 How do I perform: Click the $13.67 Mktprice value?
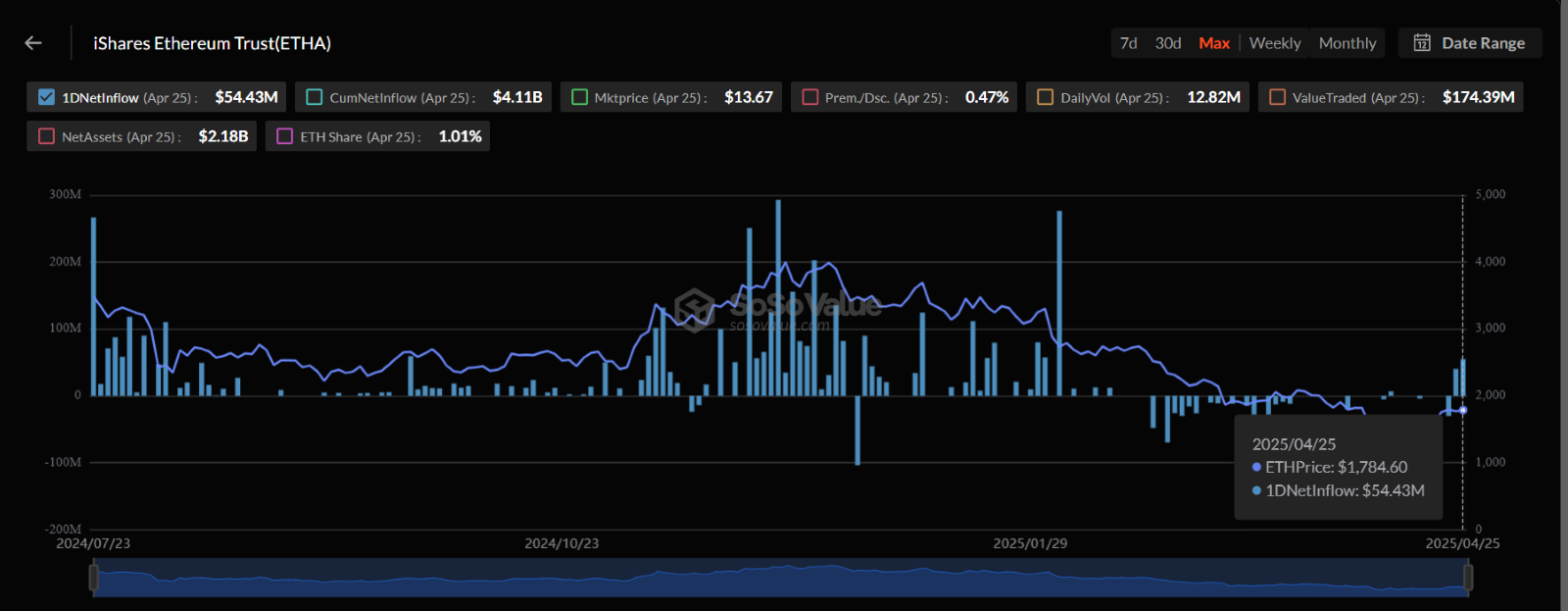(749, 97)
